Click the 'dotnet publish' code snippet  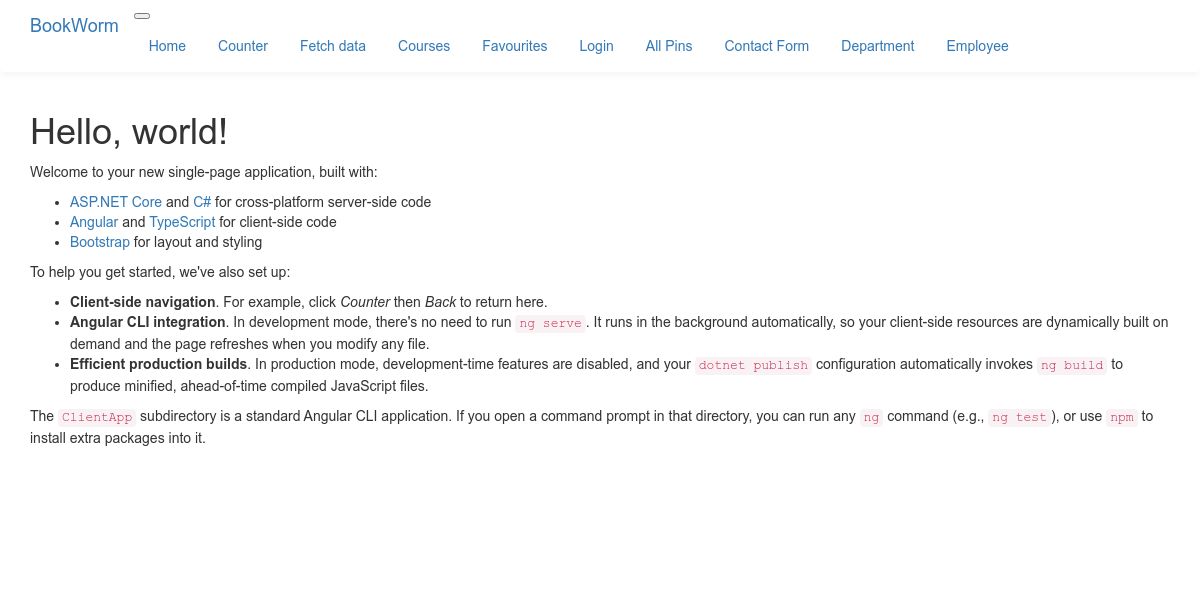pos(753,365)
